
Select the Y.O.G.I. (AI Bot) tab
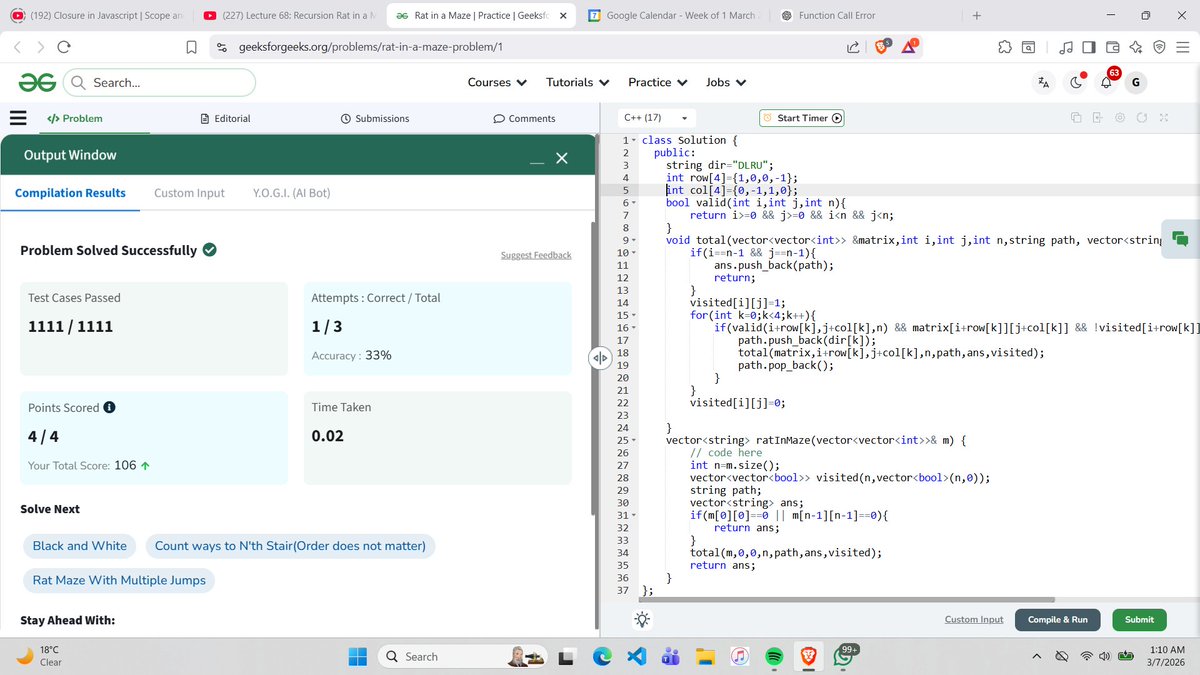pos(291,193)
